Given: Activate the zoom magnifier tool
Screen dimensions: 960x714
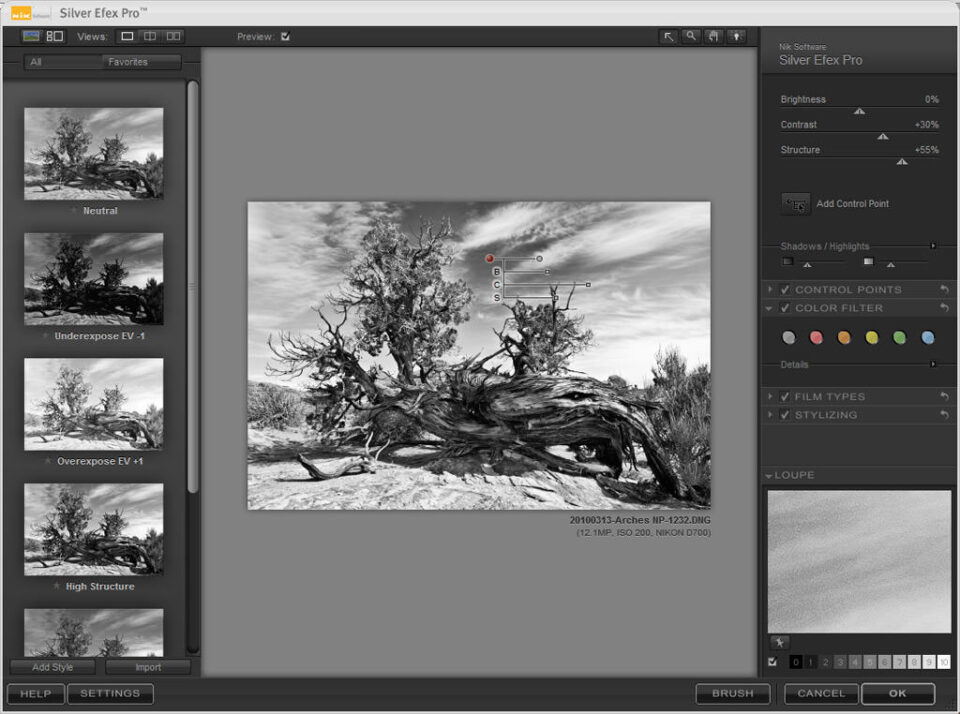Looking at the screenshot, I should click(691, 37).
